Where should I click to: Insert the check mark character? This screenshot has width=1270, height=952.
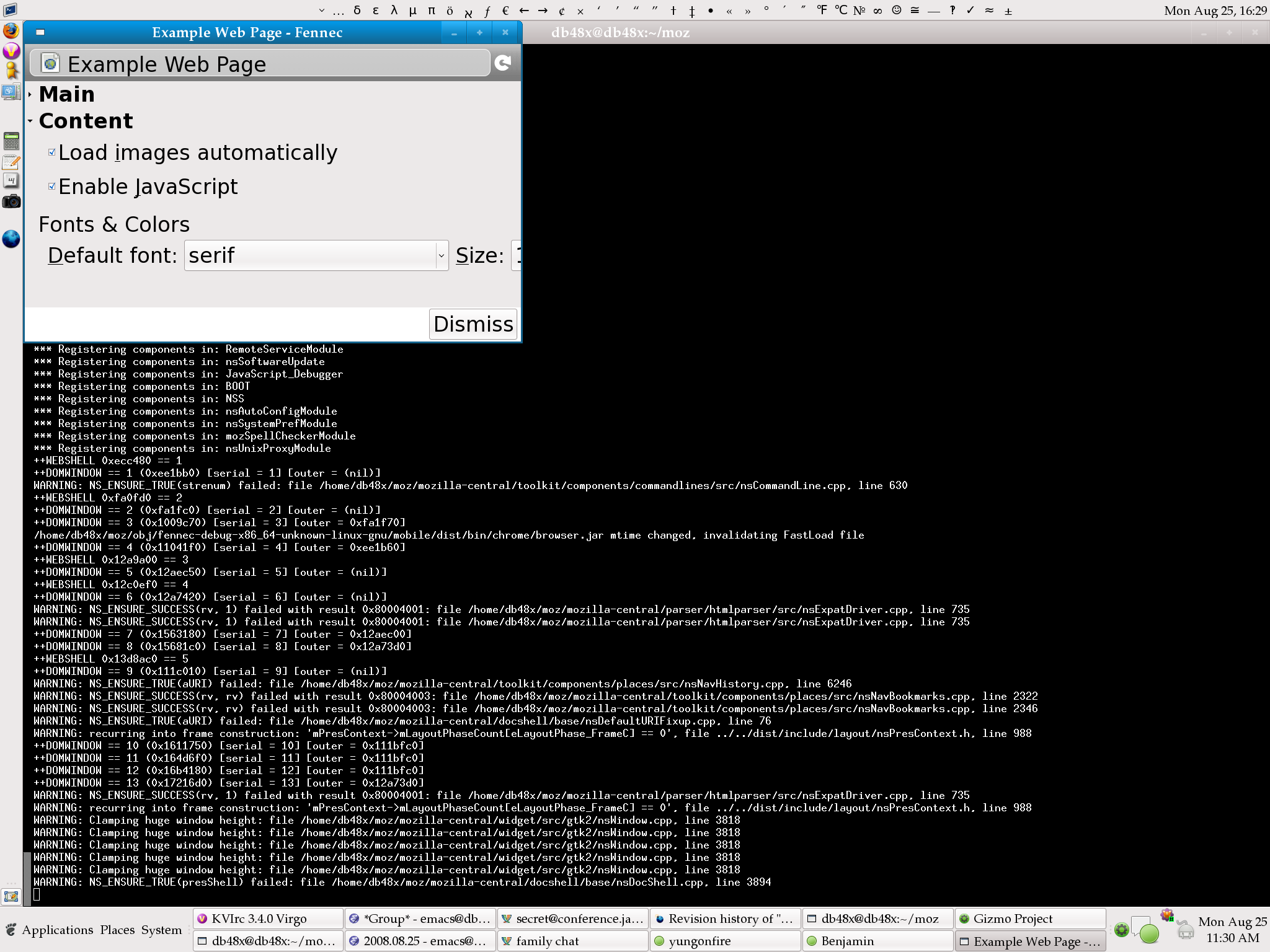[x=970, y=10]
